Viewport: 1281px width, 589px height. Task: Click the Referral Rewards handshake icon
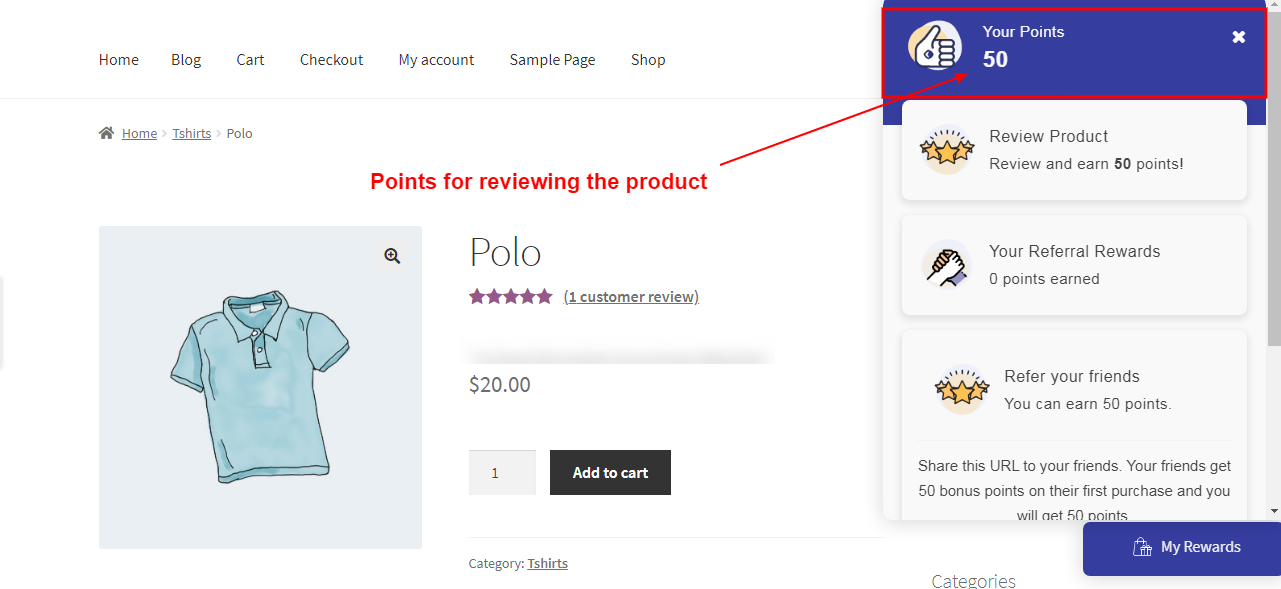point(946,265)
